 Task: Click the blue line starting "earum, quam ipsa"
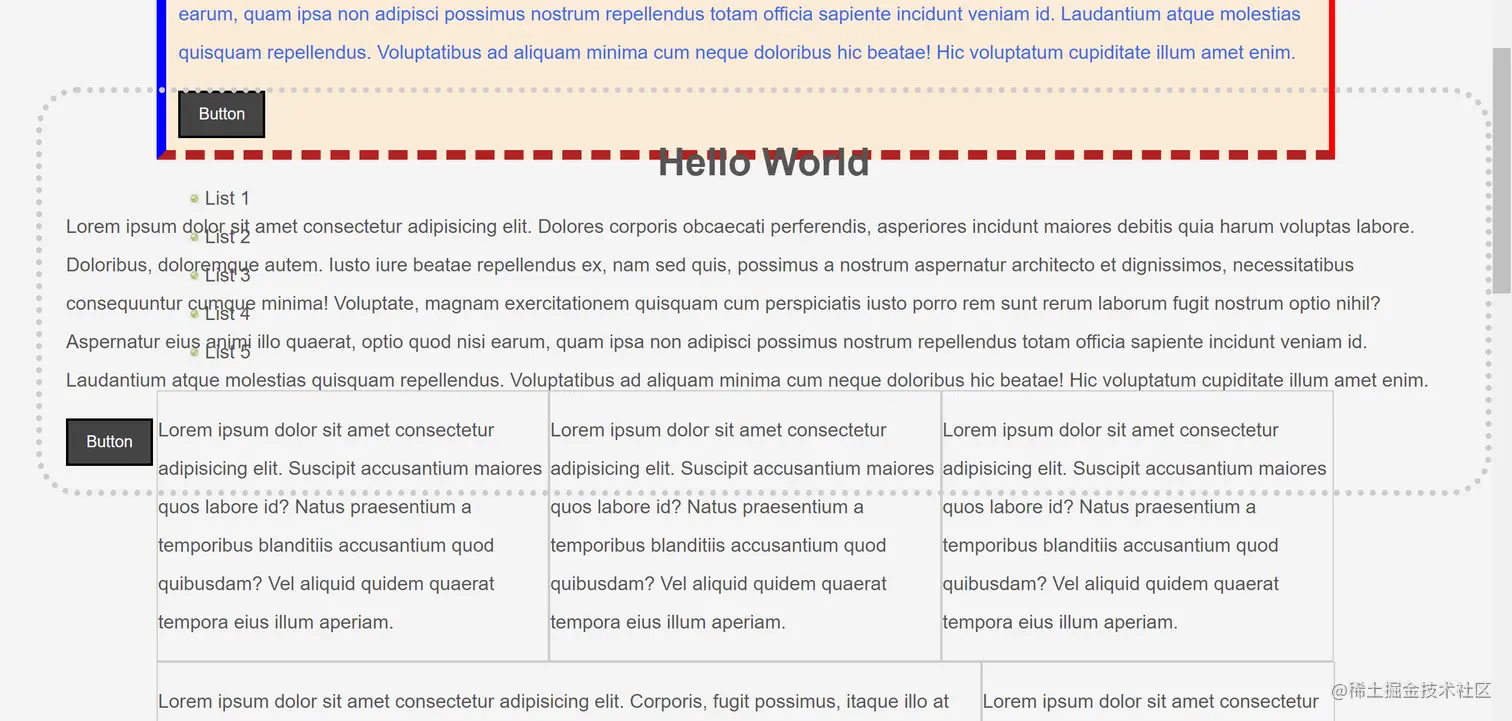(739, 14)
